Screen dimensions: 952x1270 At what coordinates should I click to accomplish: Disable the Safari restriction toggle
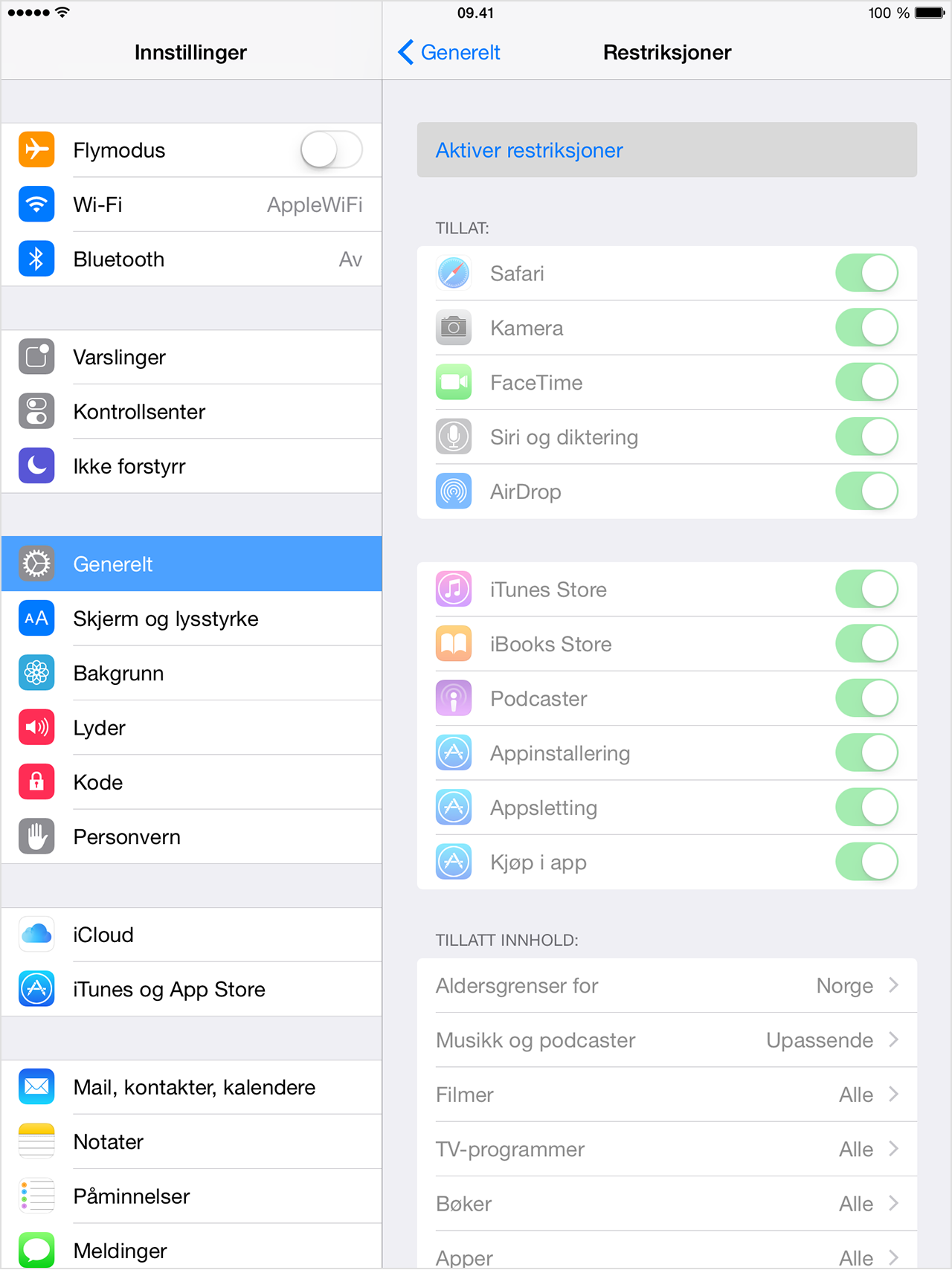[867, 274]
